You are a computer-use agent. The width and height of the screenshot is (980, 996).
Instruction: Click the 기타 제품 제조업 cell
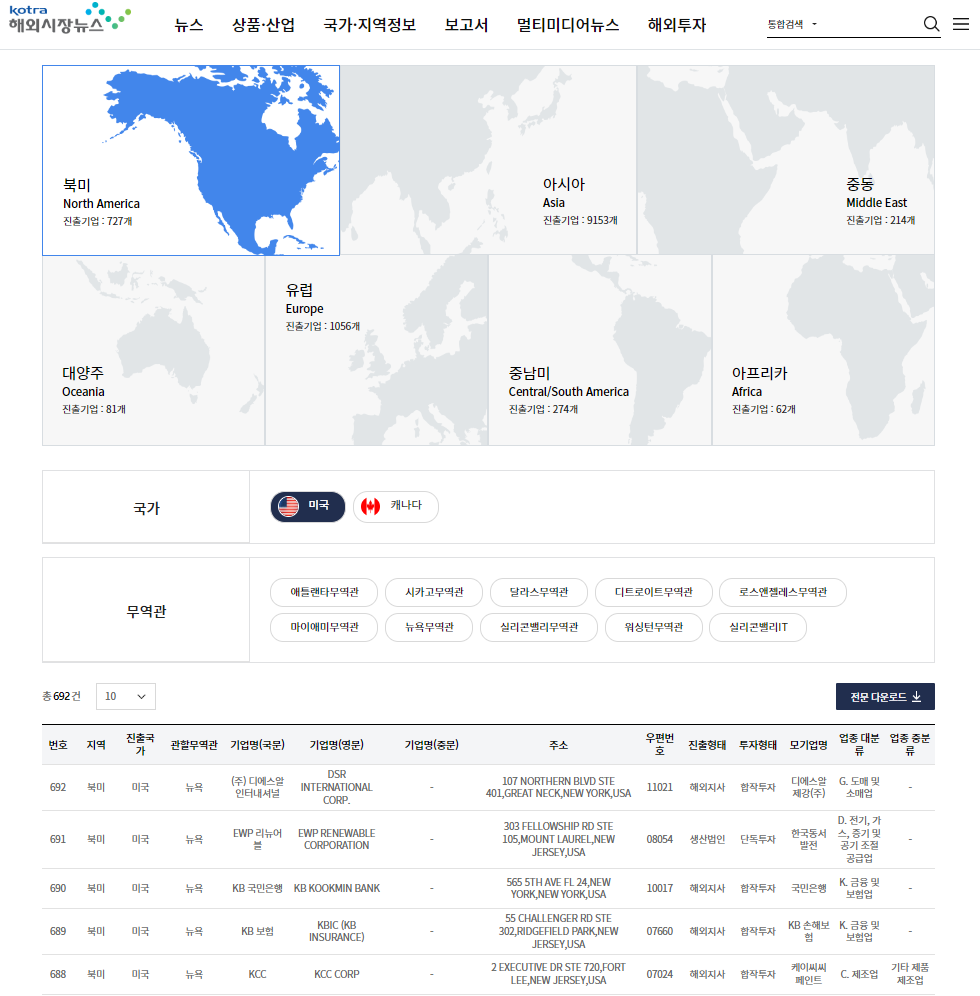pyautogui.click(x=910, y=974)
